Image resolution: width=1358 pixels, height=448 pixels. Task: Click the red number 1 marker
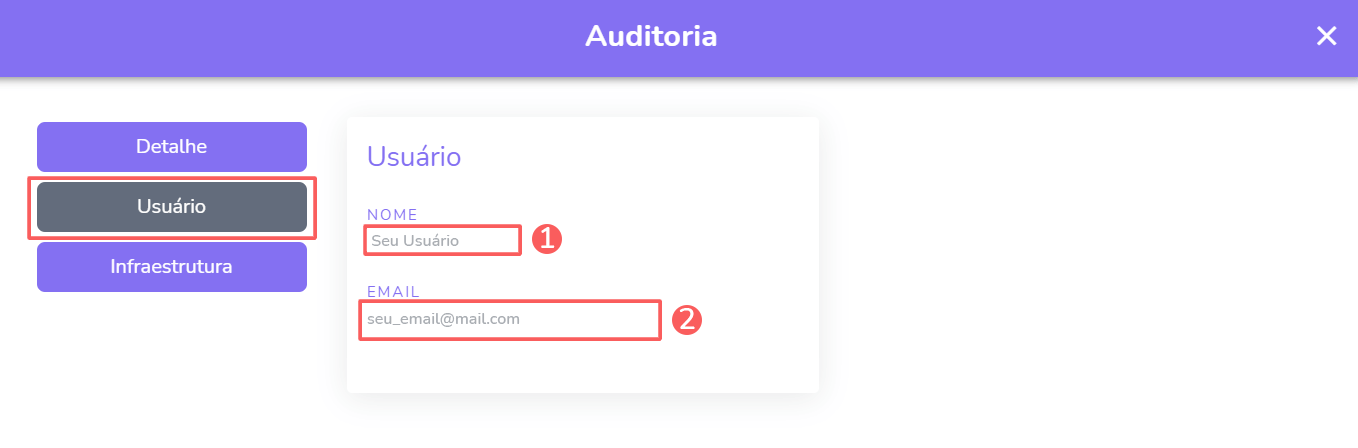[547, 239]
